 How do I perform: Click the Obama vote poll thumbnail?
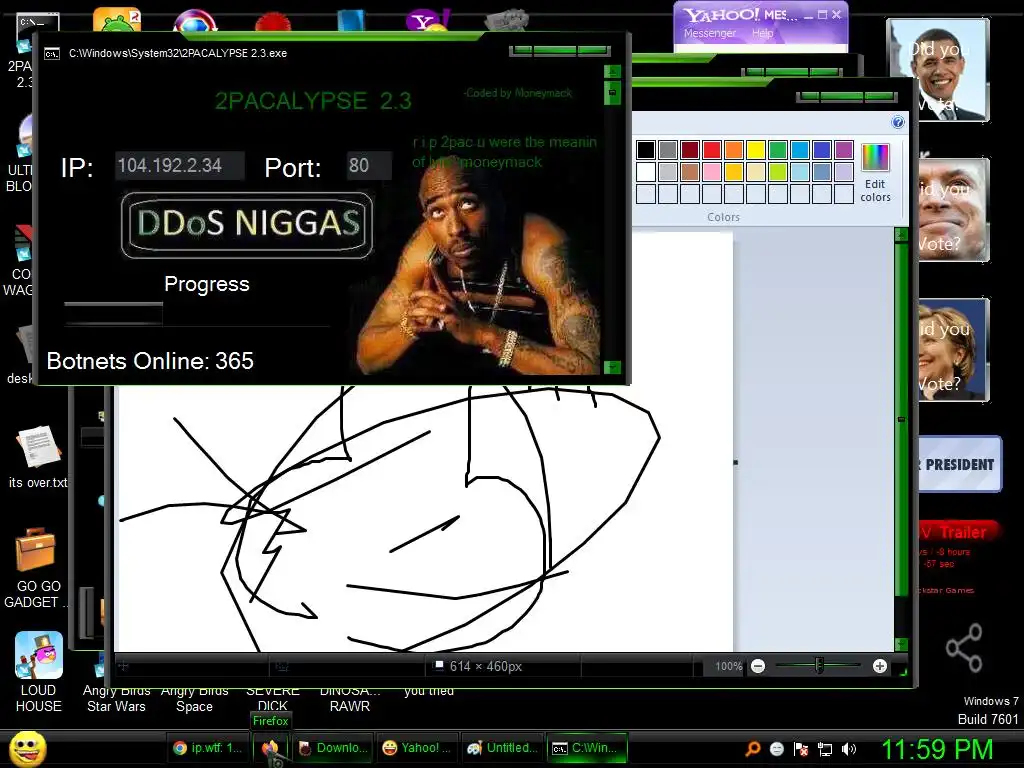(940, 70)
